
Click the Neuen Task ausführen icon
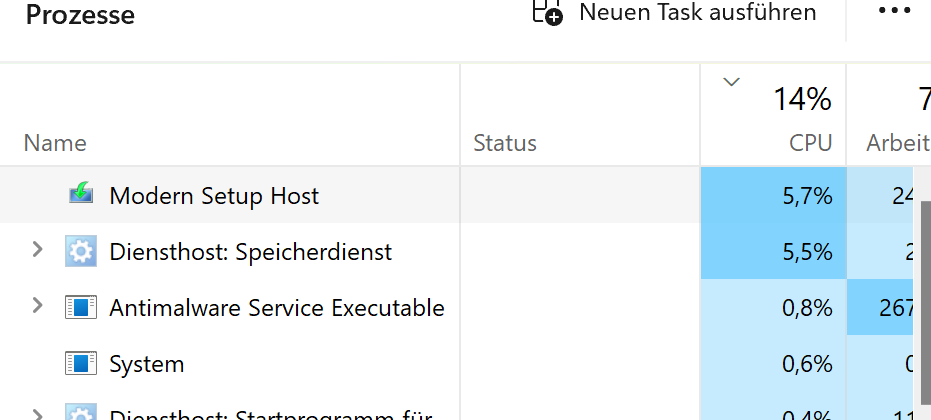pos(547,13)
